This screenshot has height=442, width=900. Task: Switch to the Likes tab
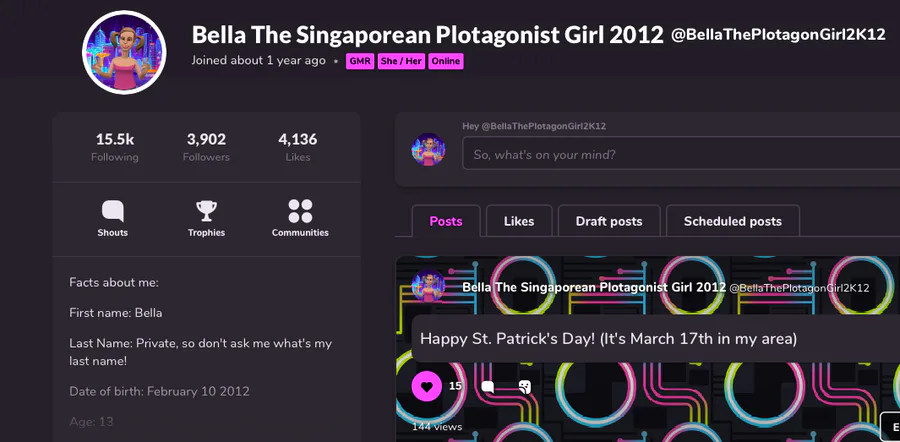tap(519, 221)
